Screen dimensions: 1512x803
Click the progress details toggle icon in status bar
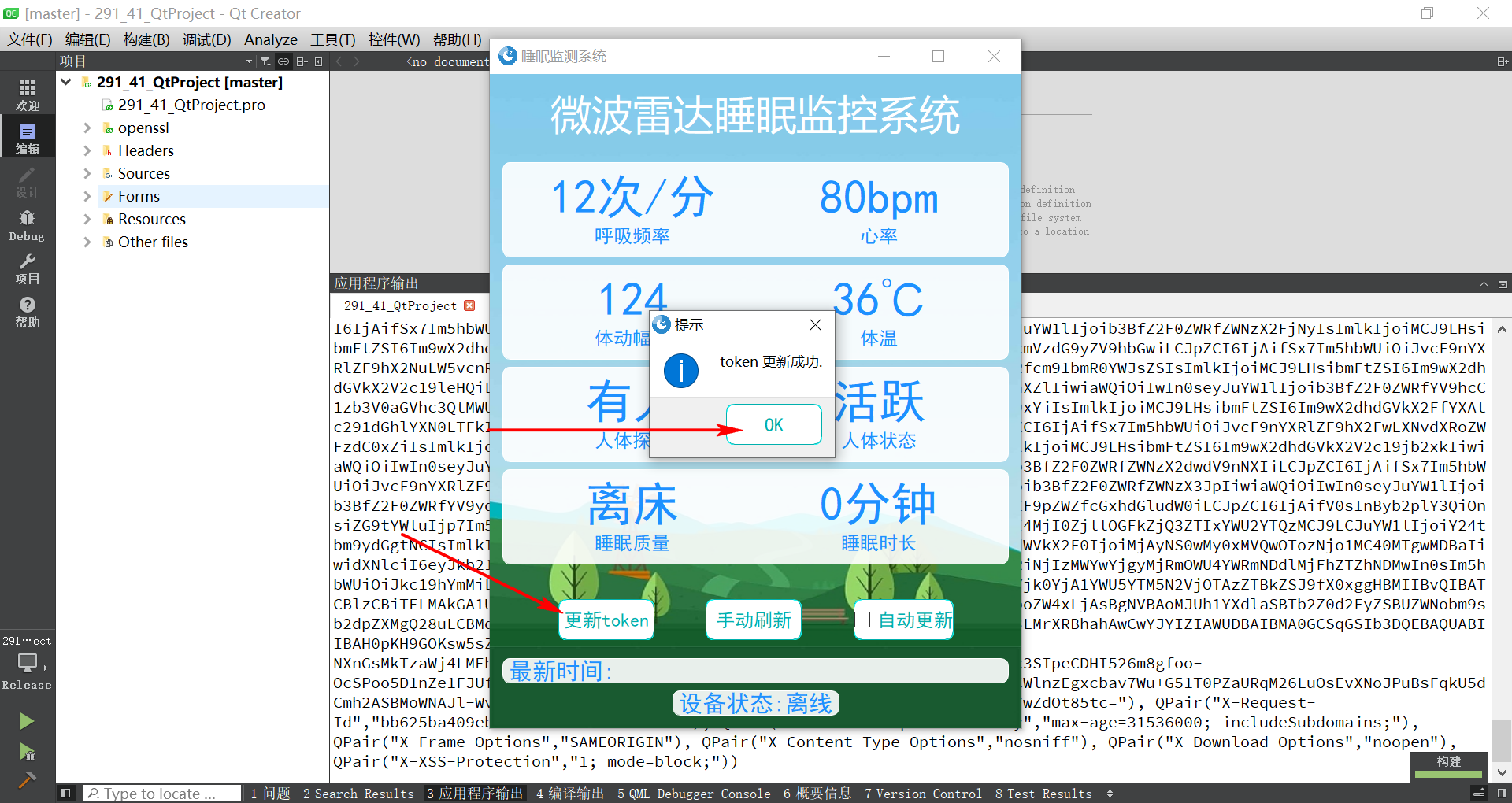(1479, 794)
